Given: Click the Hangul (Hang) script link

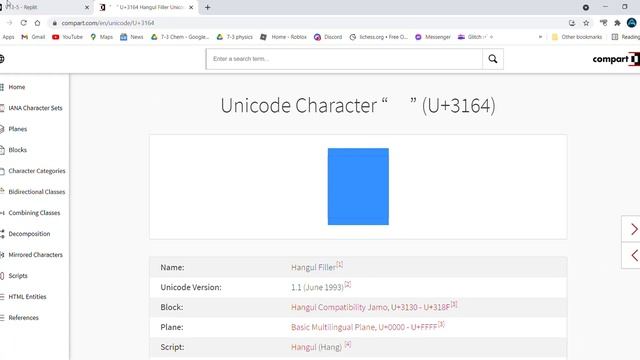Looking at the screenshot, I should coord(316,347).
